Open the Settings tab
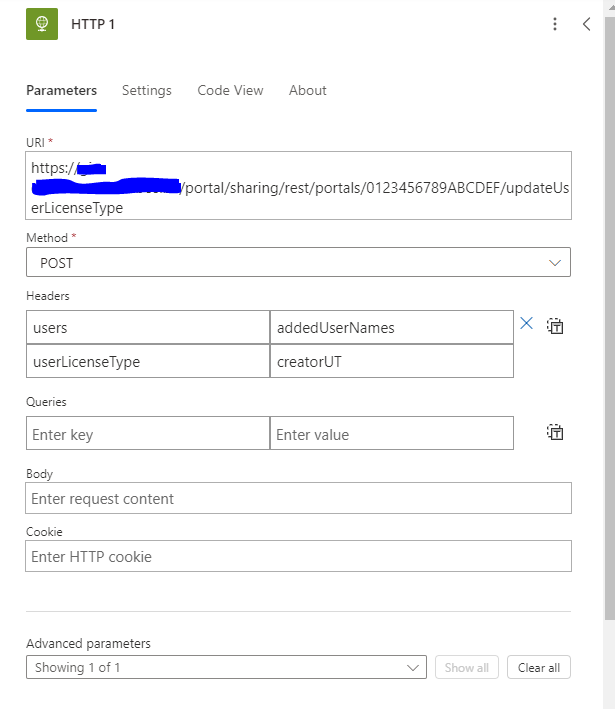The height and width of the screenshot is (709, 615). [x=147, y=90]
